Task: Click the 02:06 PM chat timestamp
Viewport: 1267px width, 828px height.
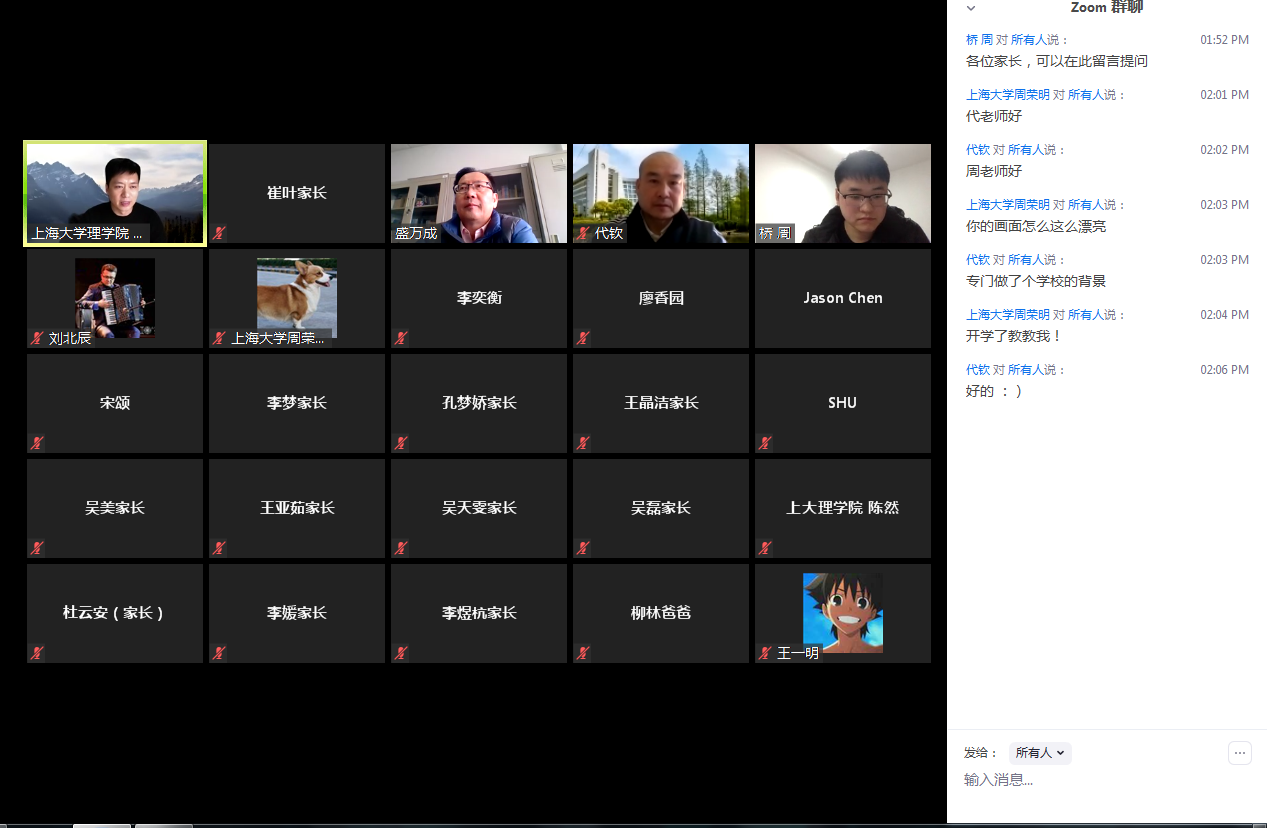Action: [x=1225, y=370]
